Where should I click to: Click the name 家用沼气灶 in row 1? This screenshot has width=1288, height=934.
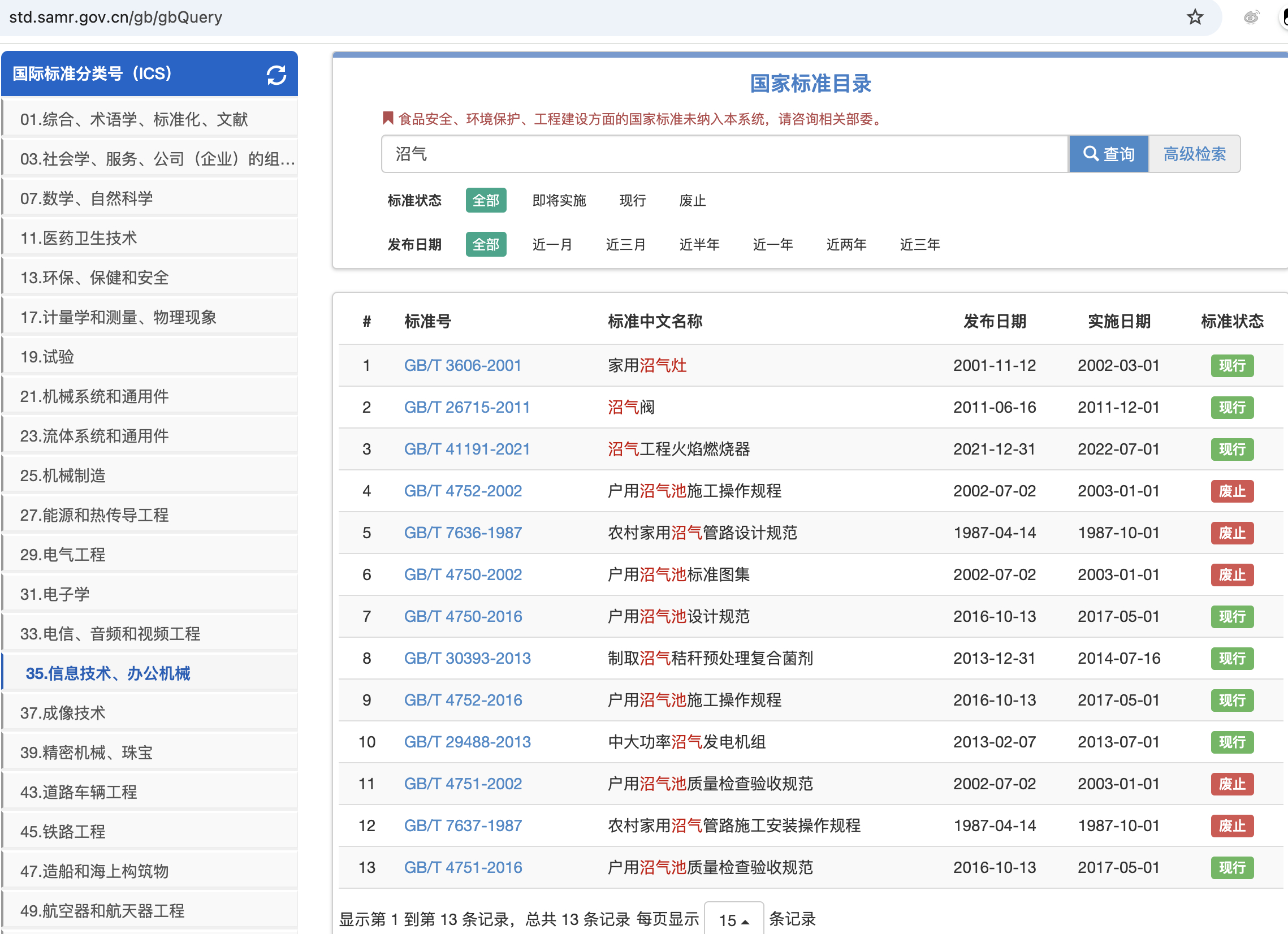[x=647, y=365]
